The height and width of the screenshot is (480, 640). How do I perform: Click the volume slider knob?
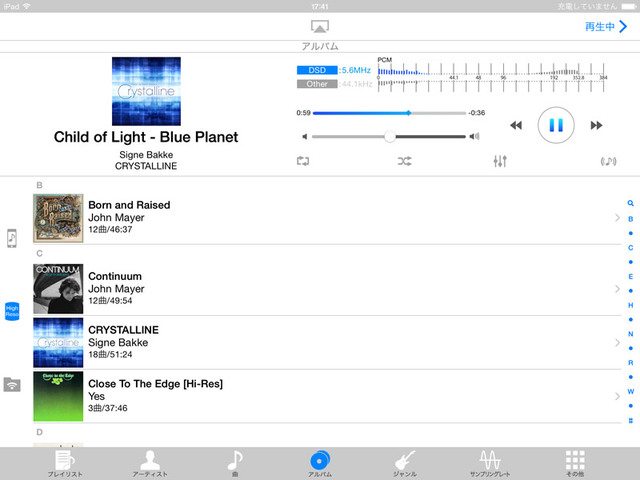(x=389, y=136)
